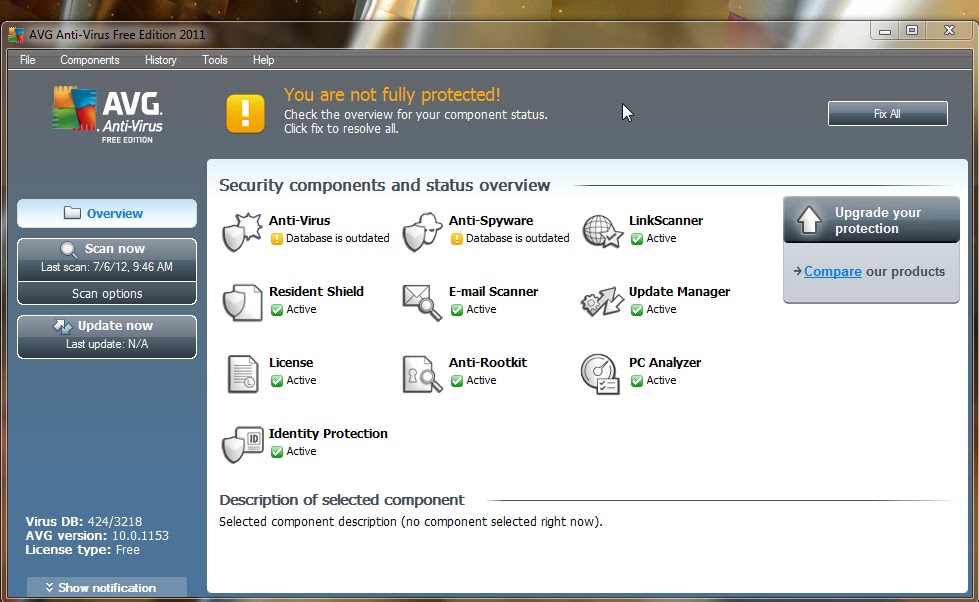Click 'You are not fully protected!' heading
Viewport: 979px width, 602px height.
(392, 95)
